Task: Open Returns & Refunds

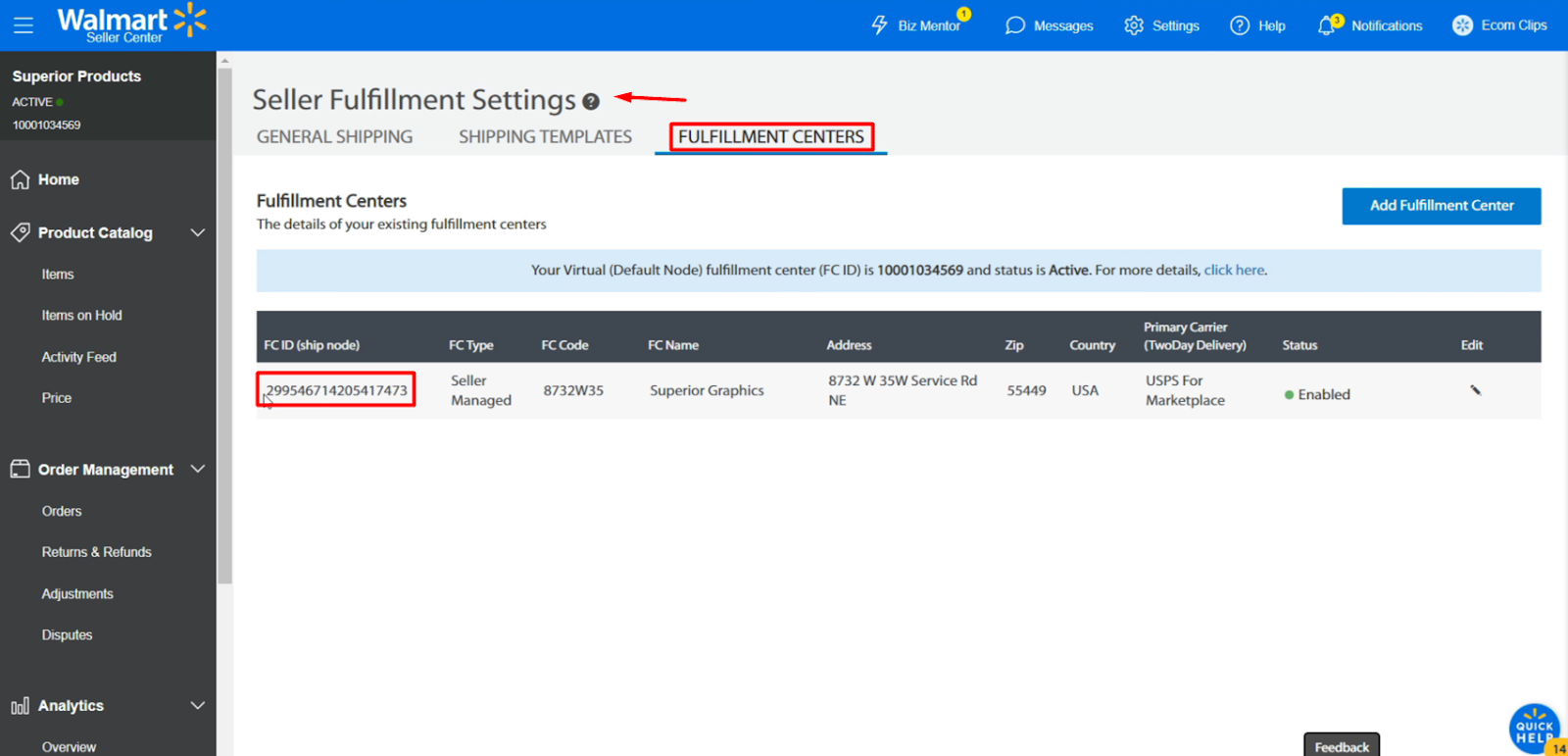Action: [x=96, y=552]
